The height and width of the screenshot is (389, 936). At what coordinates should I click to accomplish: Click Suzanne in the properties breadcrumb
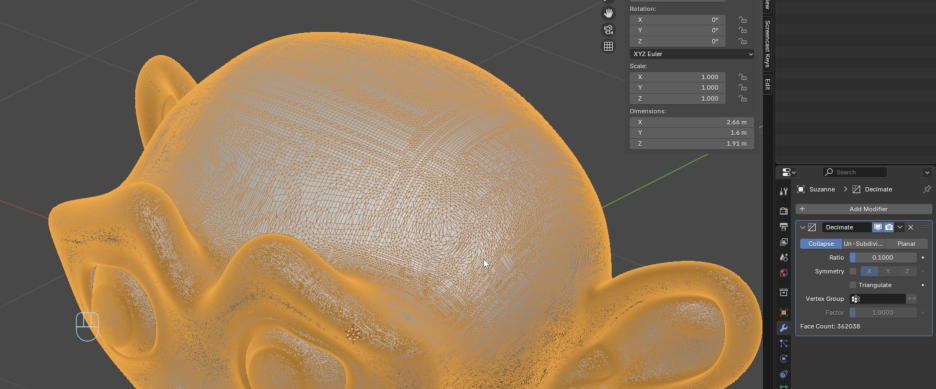point(823,189)
